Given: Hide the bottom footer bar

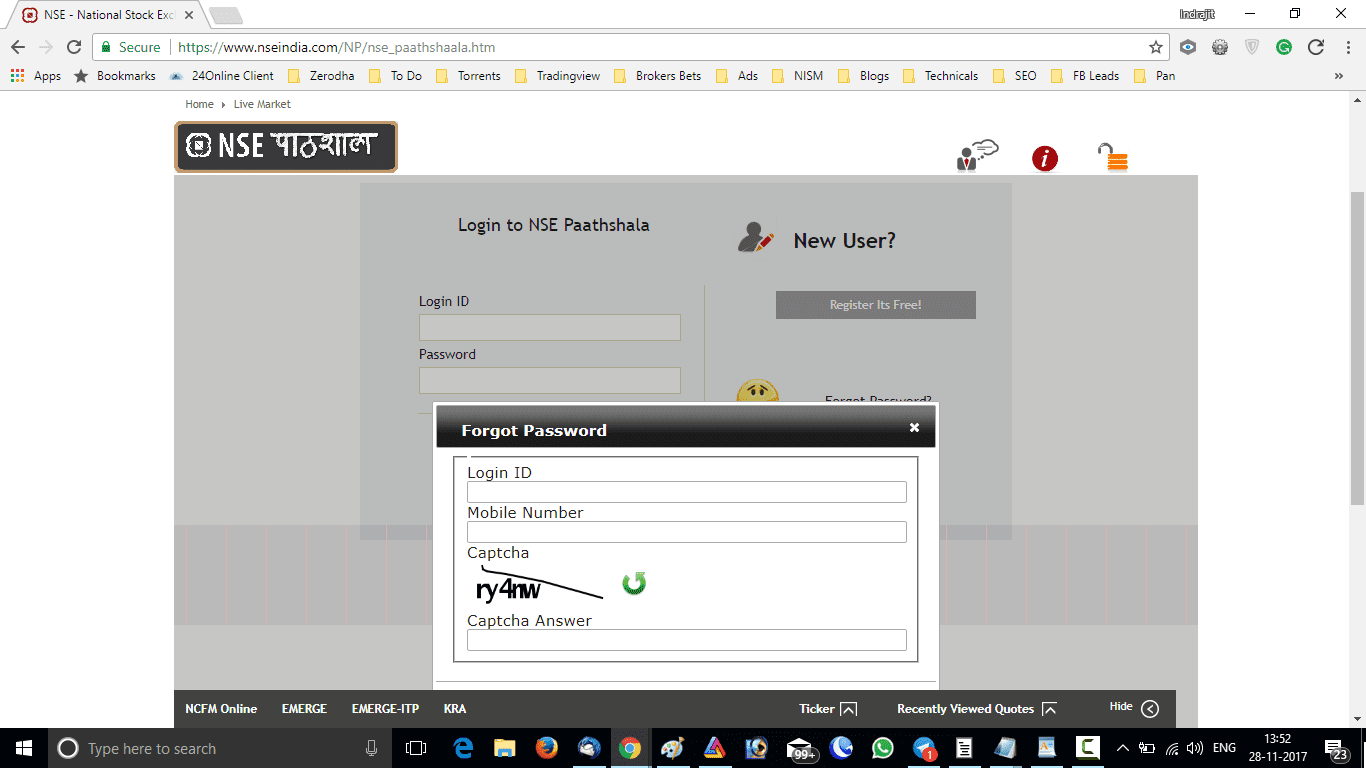Looking at the screenshot, I should (x=1134, y=708).
